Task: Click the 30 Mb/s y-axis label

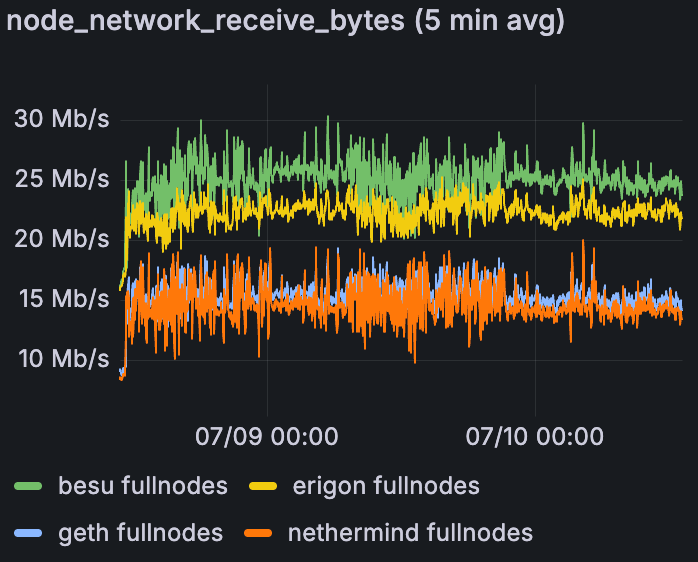Action: click(x=61, y=119)
